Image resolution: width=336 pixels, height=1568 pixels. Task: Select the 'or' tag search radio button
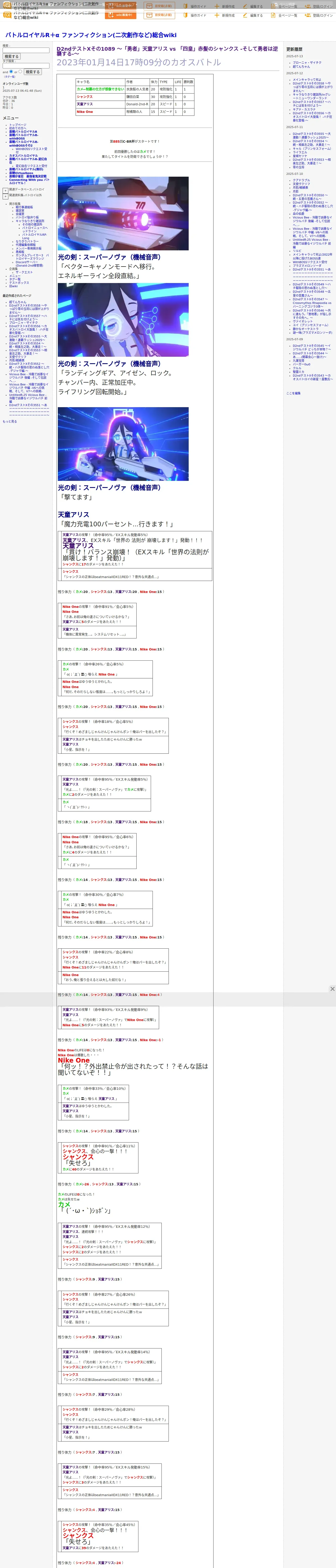[20, 71]
